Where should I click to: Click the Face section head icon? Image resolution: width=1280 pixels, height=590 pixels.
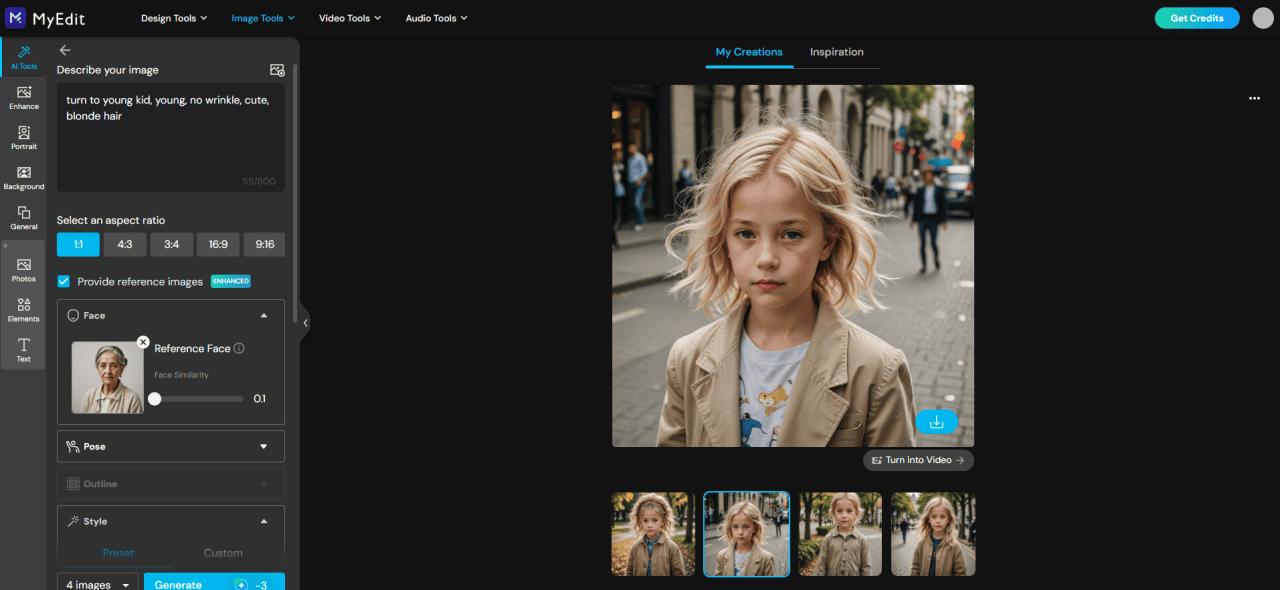pyautogui.click(x=73, y=315)
